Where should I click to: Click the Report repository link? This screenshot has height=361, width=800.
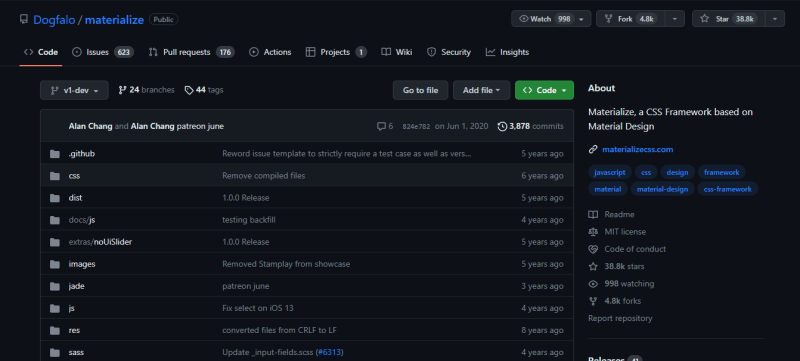(x=620, y=319)
